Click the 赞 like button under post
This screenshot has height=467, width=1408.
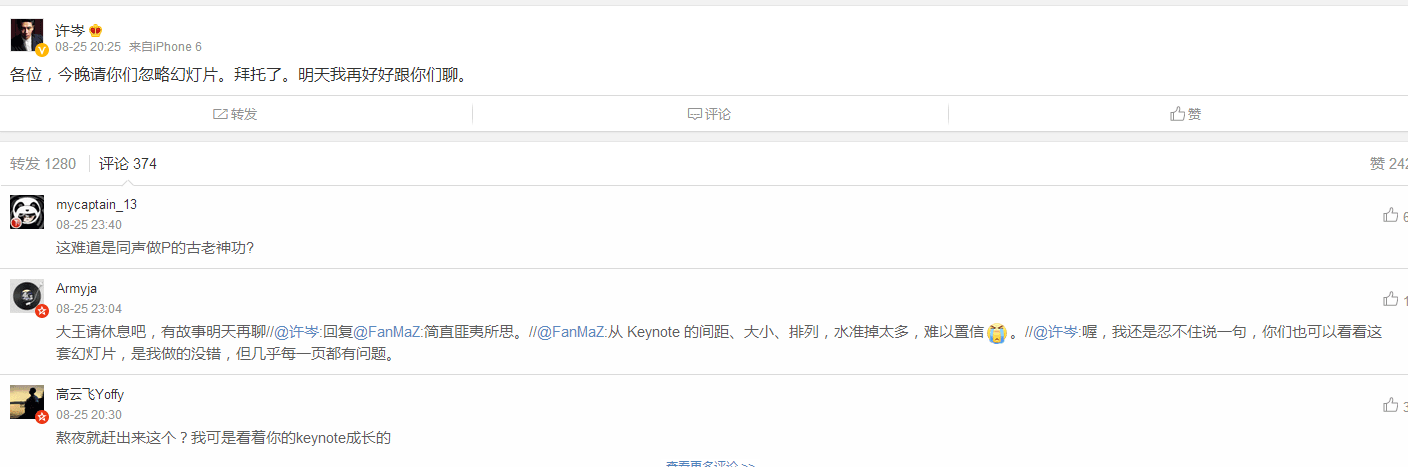coord(1186,114)
